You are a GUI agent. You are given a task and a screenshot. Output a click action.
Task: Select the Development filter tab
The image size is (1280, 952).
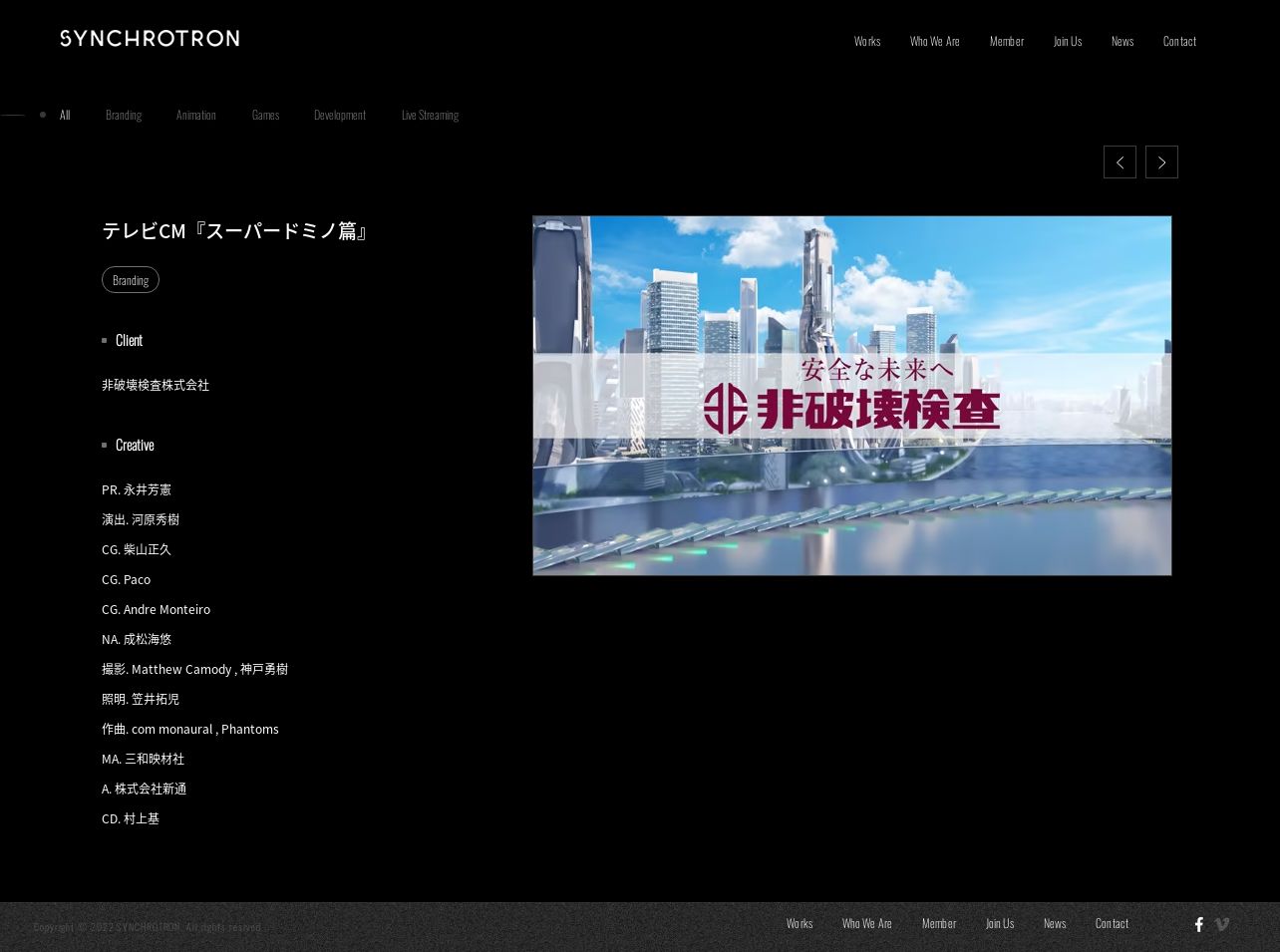tap(340, 115)
